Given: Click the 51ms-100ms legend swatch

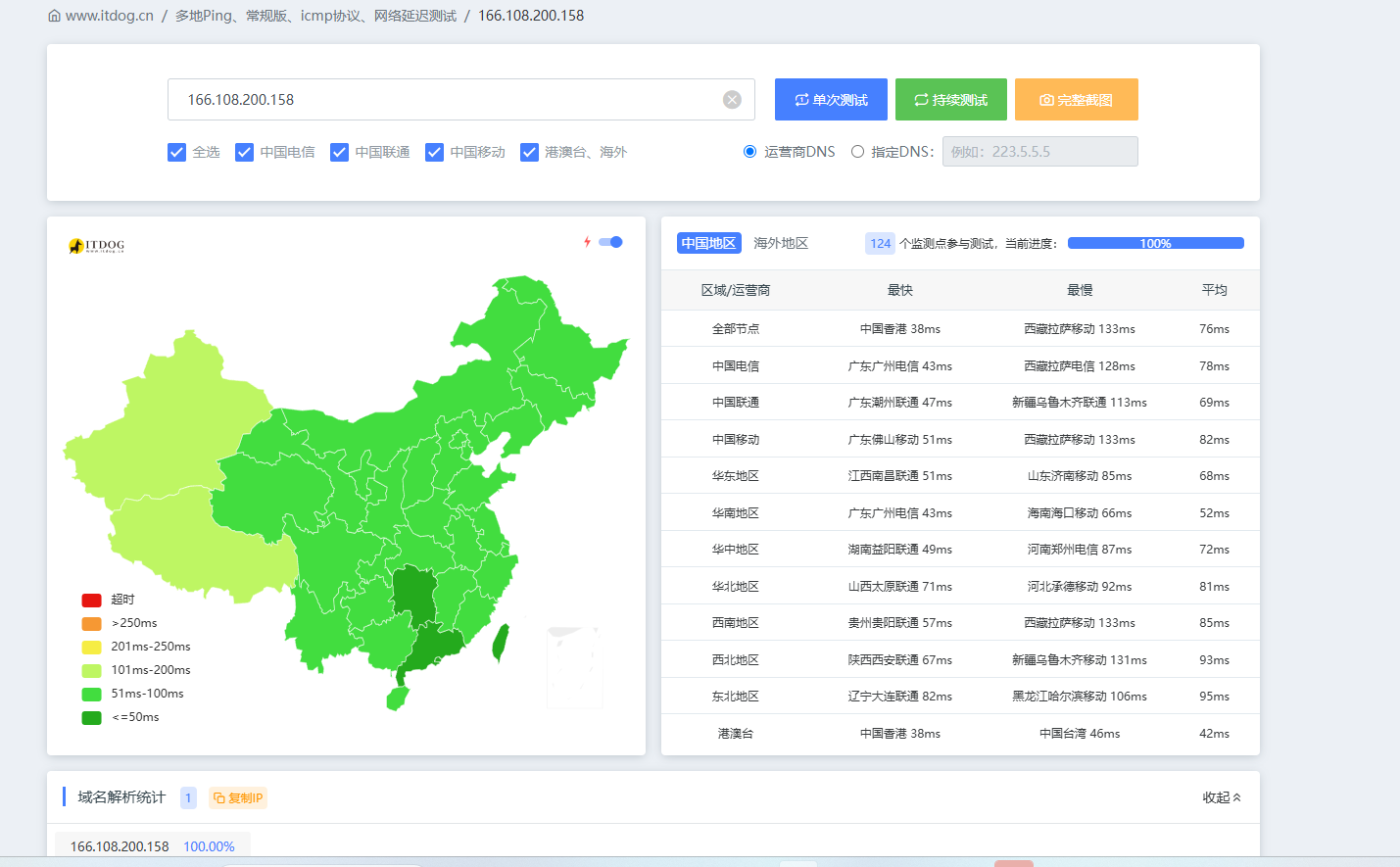Looking at the screenshot, I should coord(91,694).
